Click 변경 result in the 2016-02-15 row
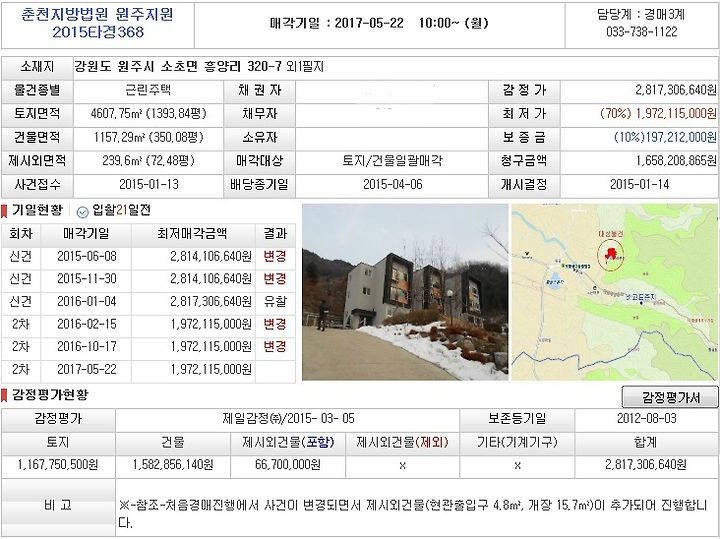Viewport: 720px width, 539px height. (x=275, y=324)
